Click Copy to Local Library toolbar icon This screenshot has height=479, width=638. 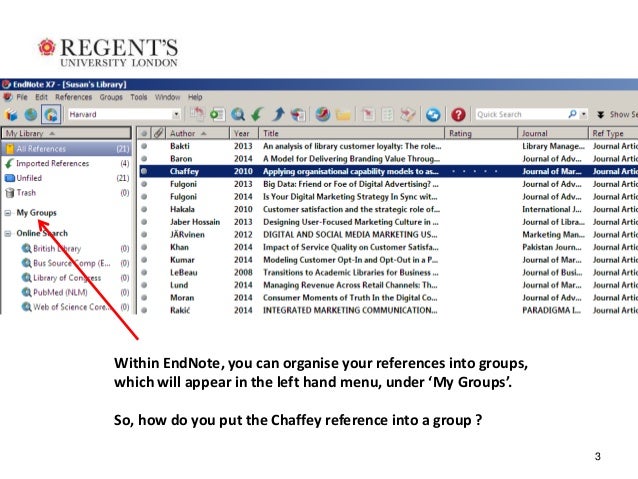click(x=197, y=114)
